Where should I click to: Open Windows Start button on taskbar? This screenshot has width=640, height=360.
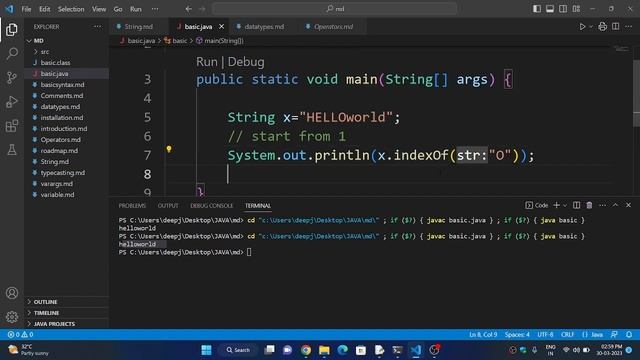point(207,350)
